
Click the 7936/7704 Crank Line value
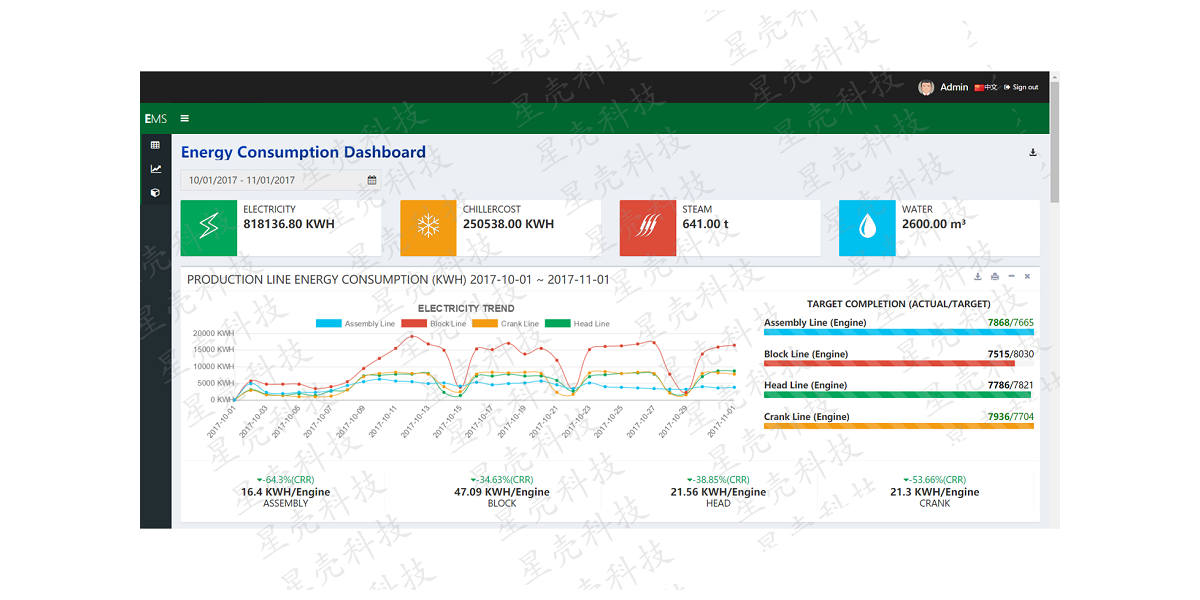point(1010,417)
